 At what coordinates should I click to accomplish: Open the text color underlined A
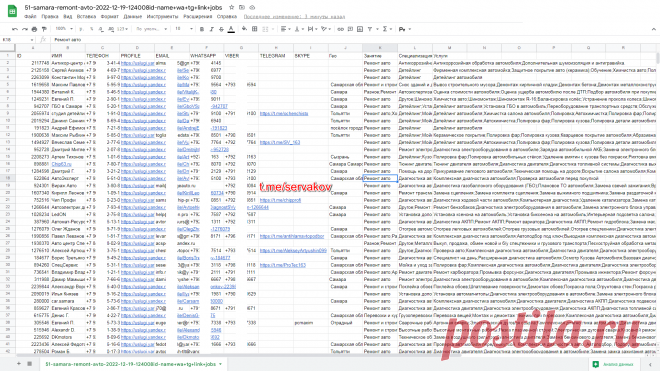tap(231, 29)
